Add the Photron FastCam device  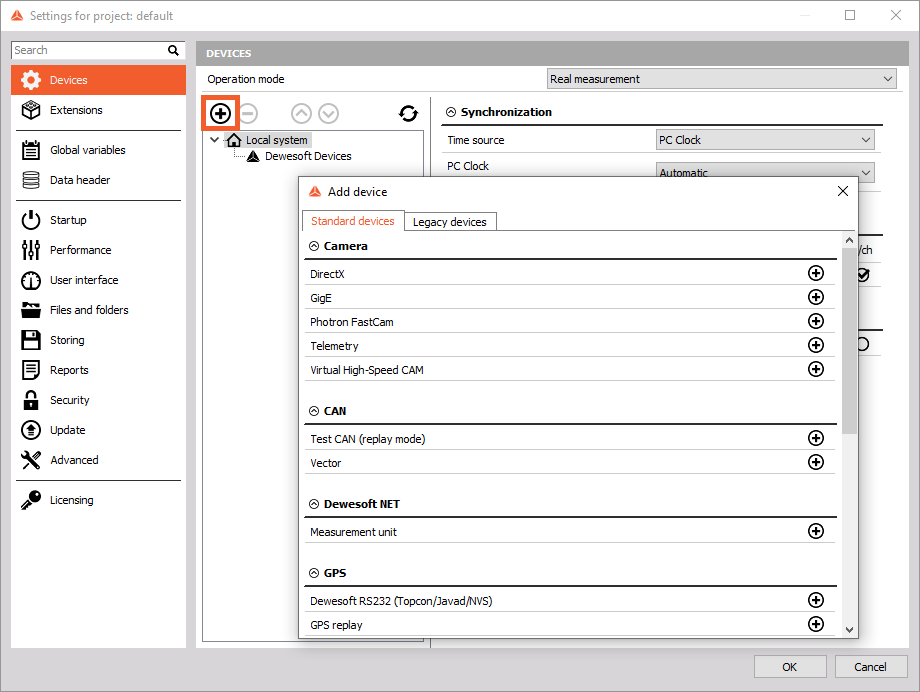[x=816, y=321]
